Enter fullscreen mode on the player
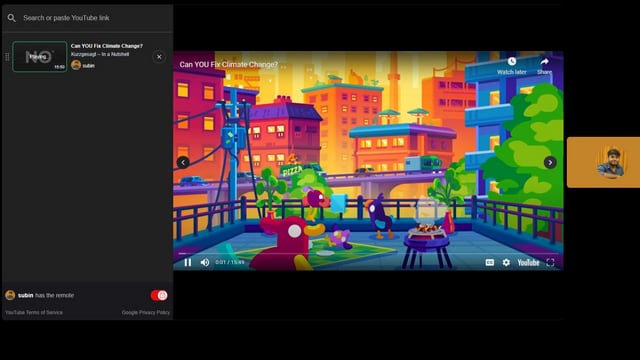640x360 pixels. coord(550,262)
